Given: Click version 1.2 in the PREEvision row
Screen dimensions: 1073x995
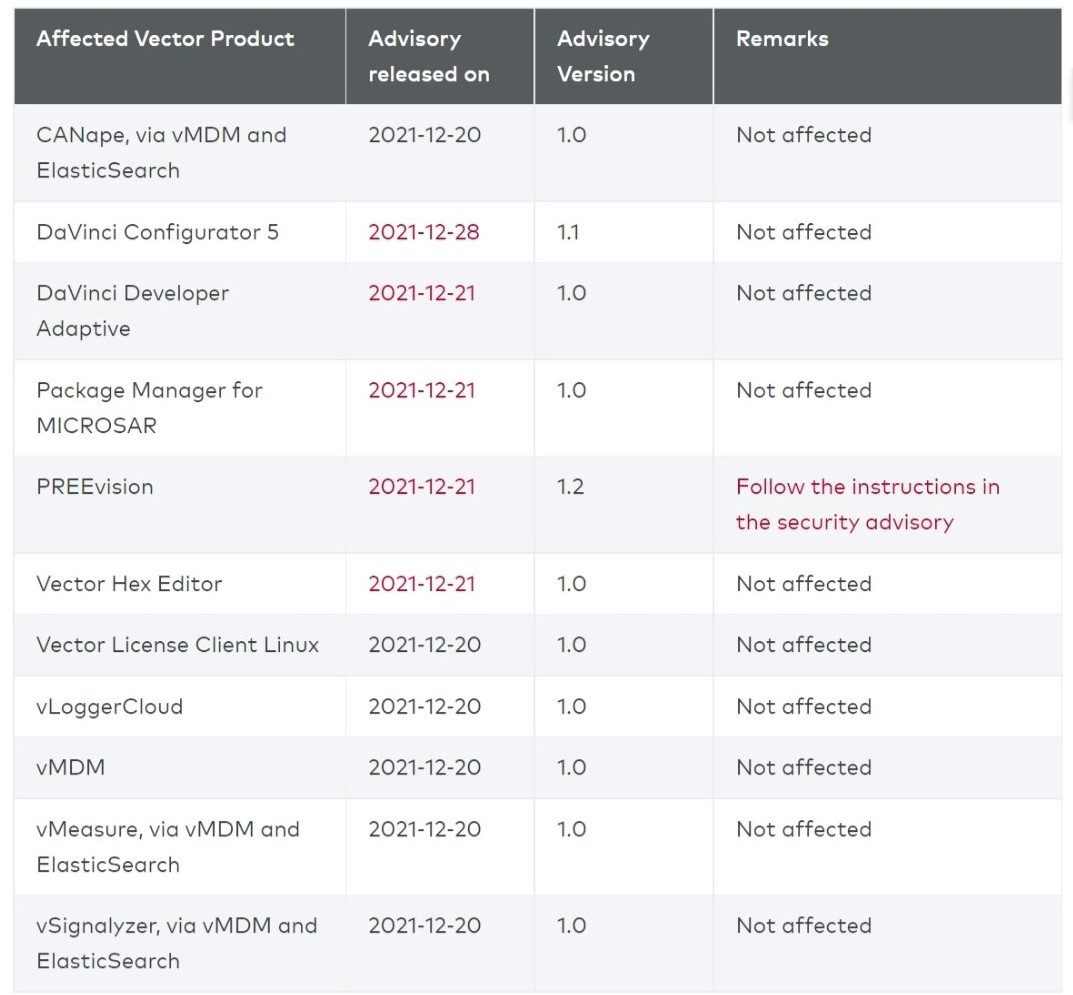Looking at the screenshot, I should point(570,487).
